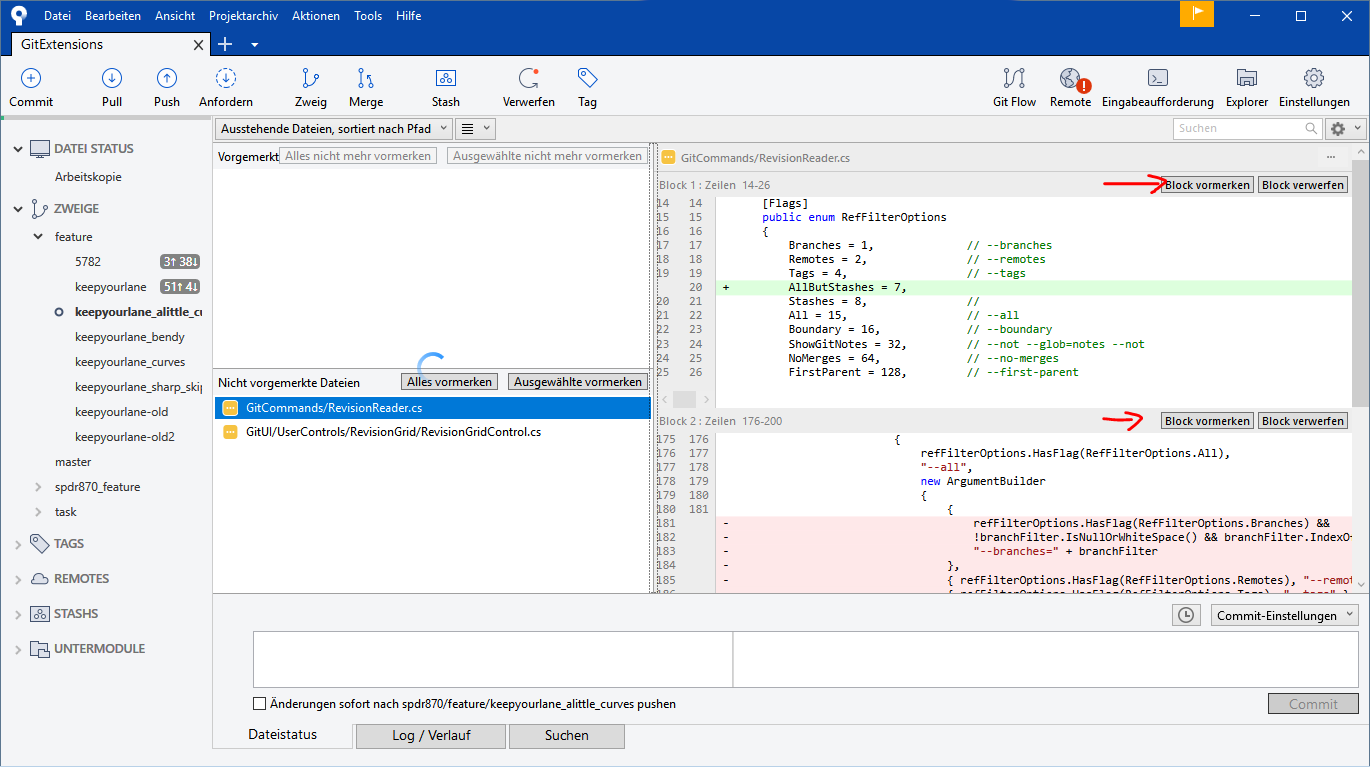Switch to the Suchen tab
Viewport: 1370px width, 767px height.
(567, 736)
